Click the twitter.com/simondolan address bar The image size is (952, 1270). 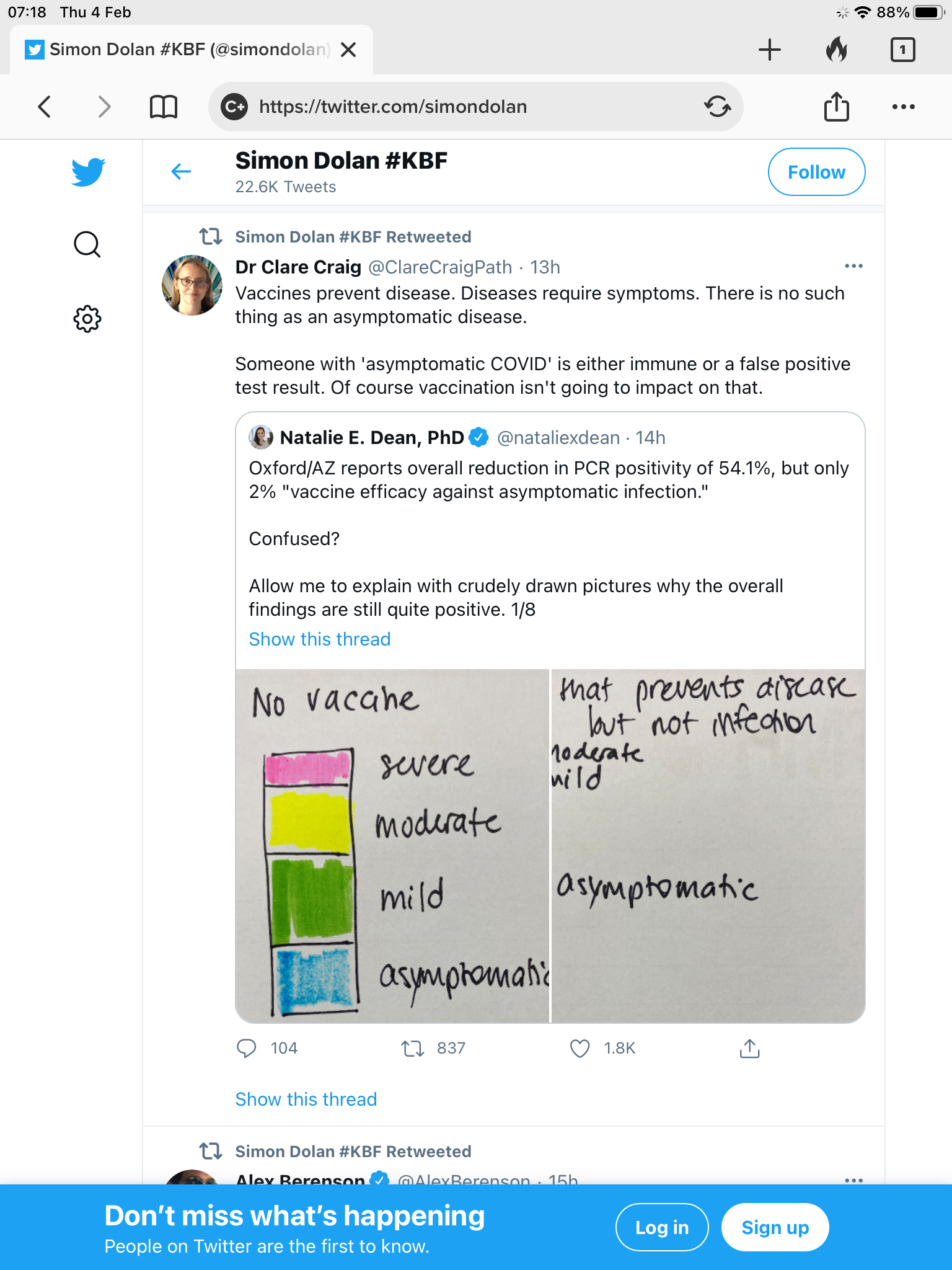(x=471, y=107)
